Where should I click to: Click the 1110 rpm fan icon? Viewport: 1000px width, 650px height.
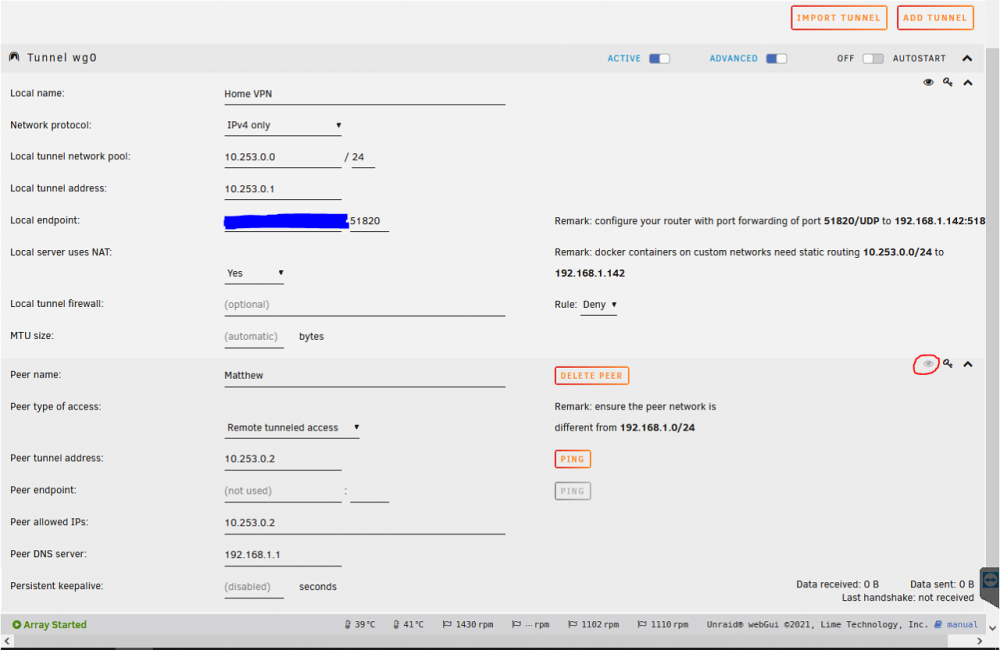[x=642, y=624]
